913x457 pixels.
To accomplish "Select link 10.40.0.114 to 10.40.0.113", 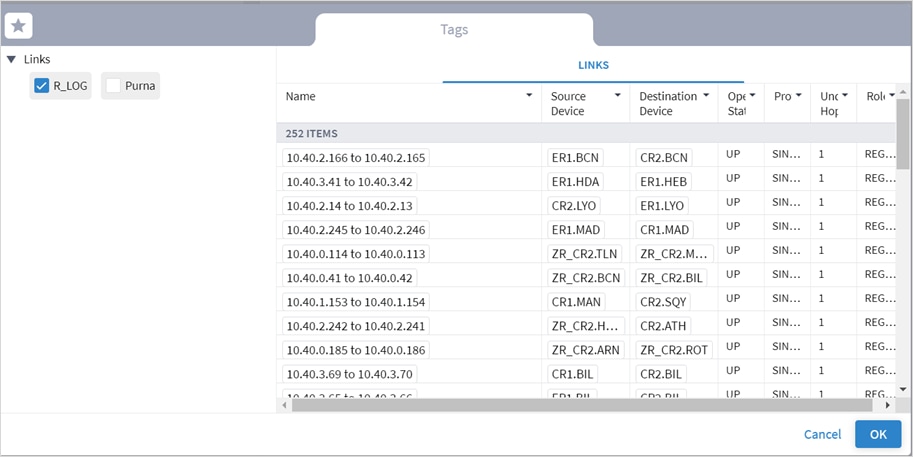I will (x=356, y=253).
